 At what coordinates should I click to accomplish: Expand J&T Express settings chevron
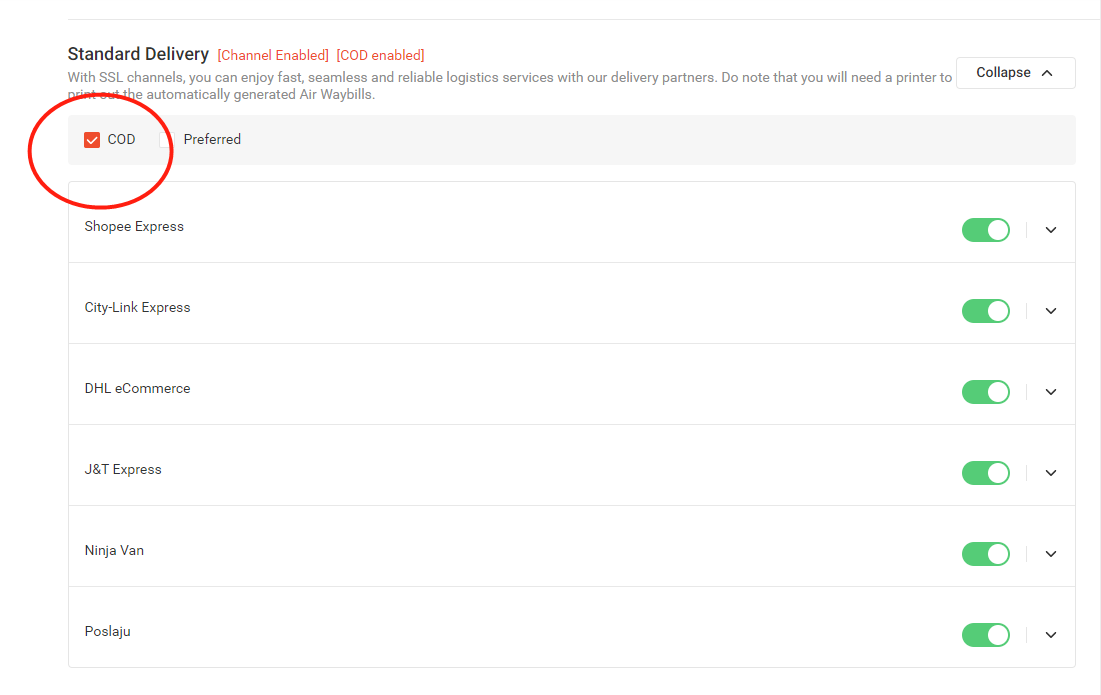(x=1051, y=473)
